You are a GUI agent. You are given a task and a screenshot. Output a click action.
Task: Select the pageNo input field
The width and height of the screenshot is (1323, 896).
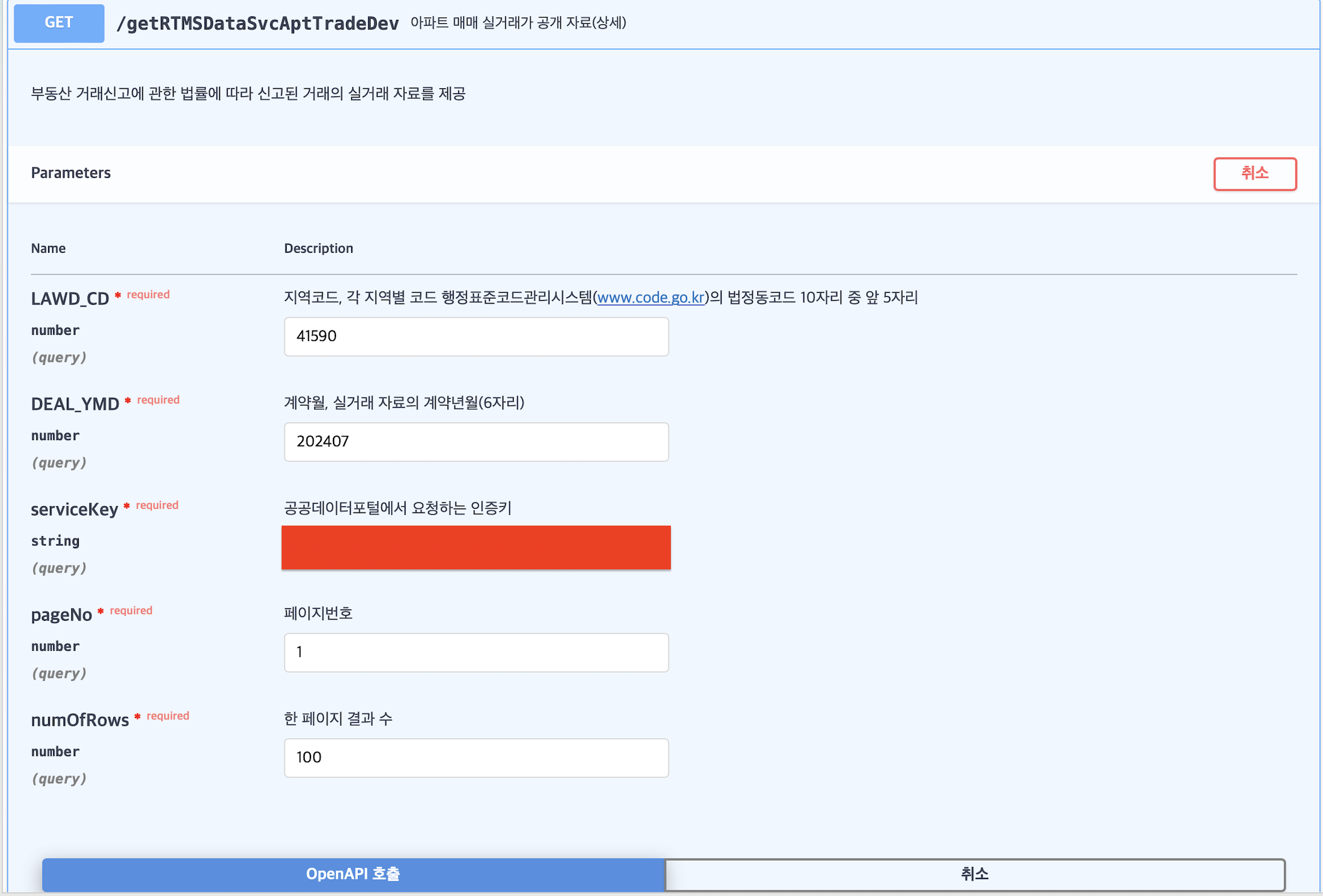pos(476,653)
